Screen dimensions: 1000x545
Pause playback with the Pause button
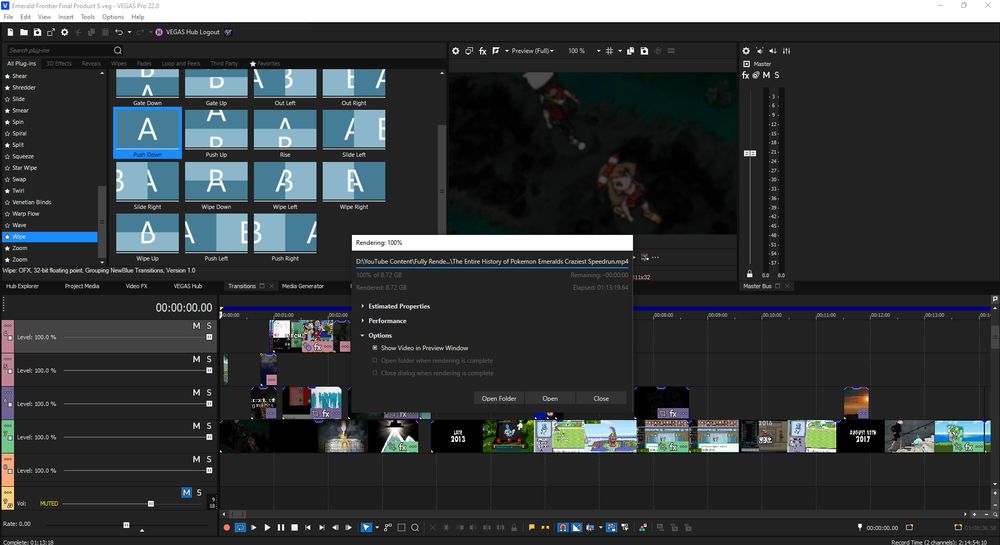coord(281,528)
